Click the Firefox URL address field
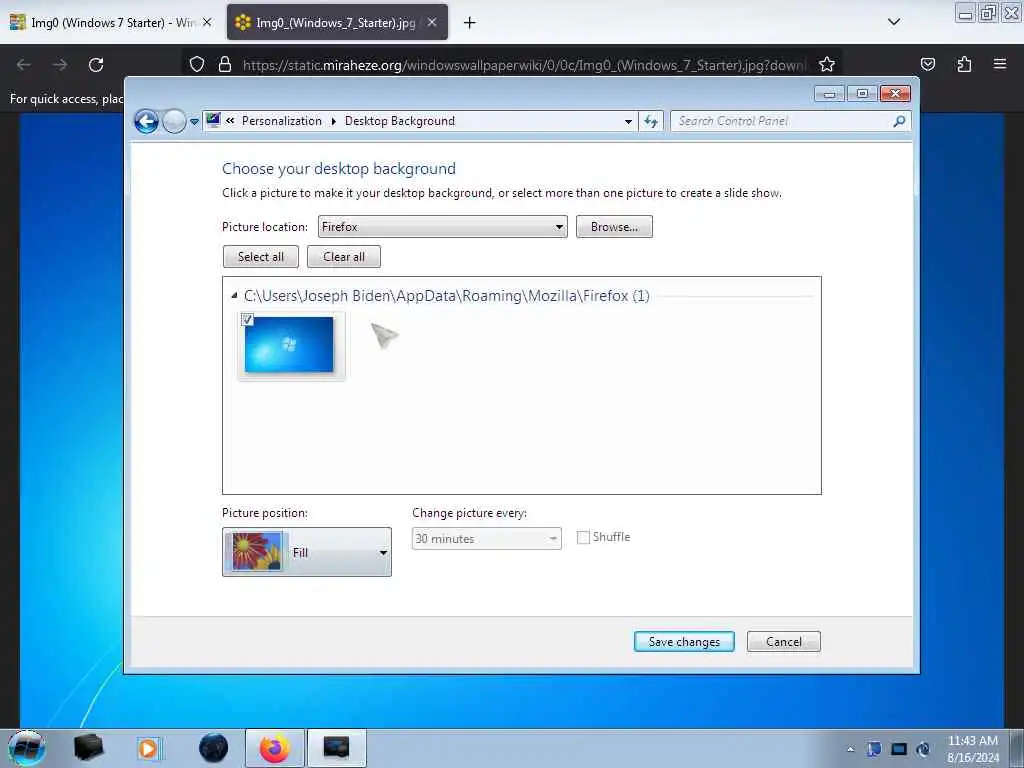Viewport: 1024px width, 768px height. pyautogui.click(x=524, y=65)
